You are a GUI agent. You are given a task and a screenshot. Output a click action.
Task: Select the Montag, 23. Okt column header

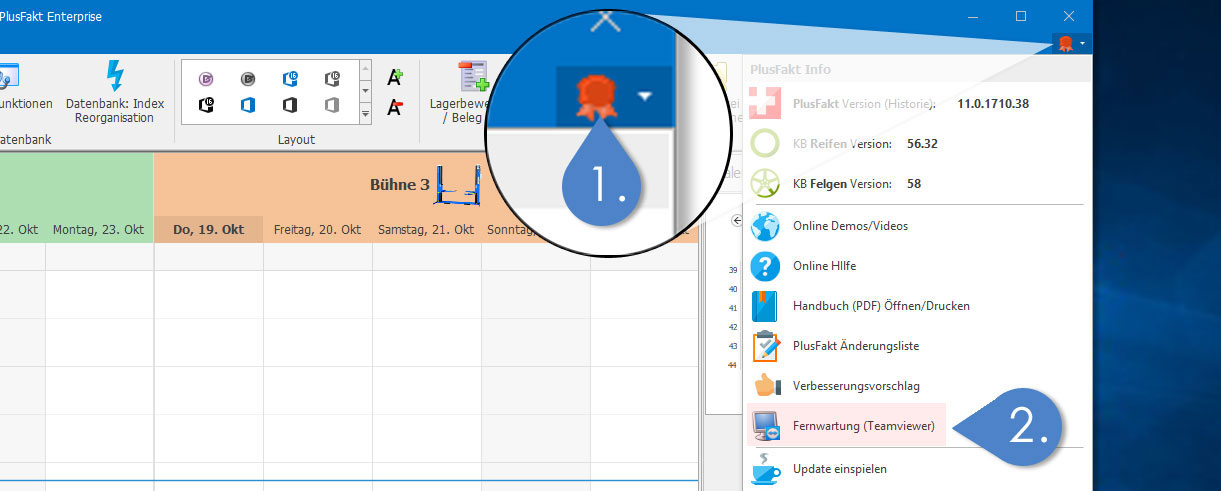[99, 229]
